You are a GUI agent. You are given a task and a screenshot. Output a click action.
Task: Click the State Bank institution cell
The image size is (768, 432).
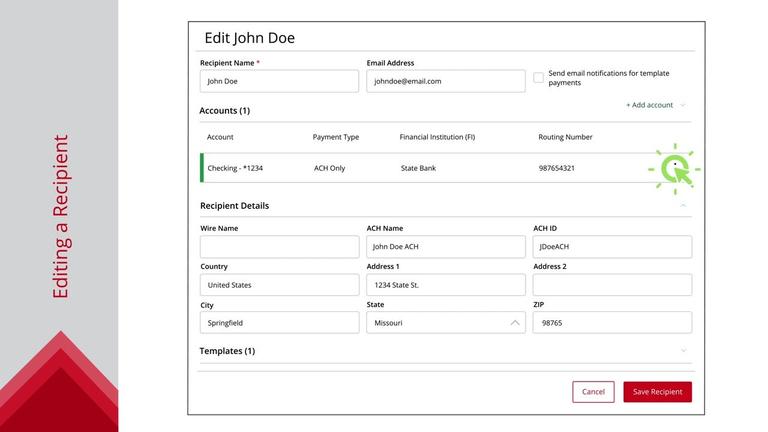[x=418, y=168]
